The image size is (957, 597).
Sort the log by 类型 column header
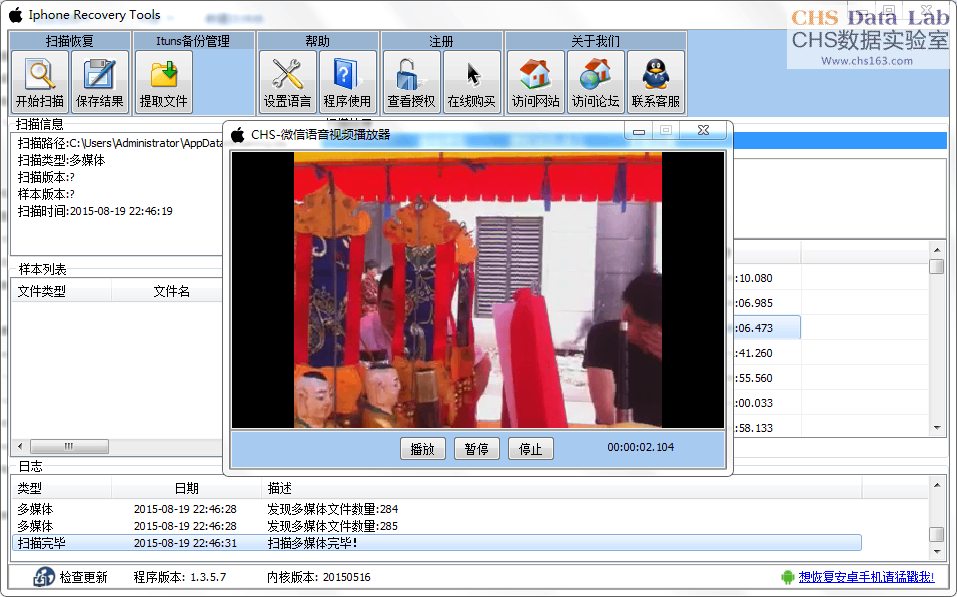(x=62, y=488)
